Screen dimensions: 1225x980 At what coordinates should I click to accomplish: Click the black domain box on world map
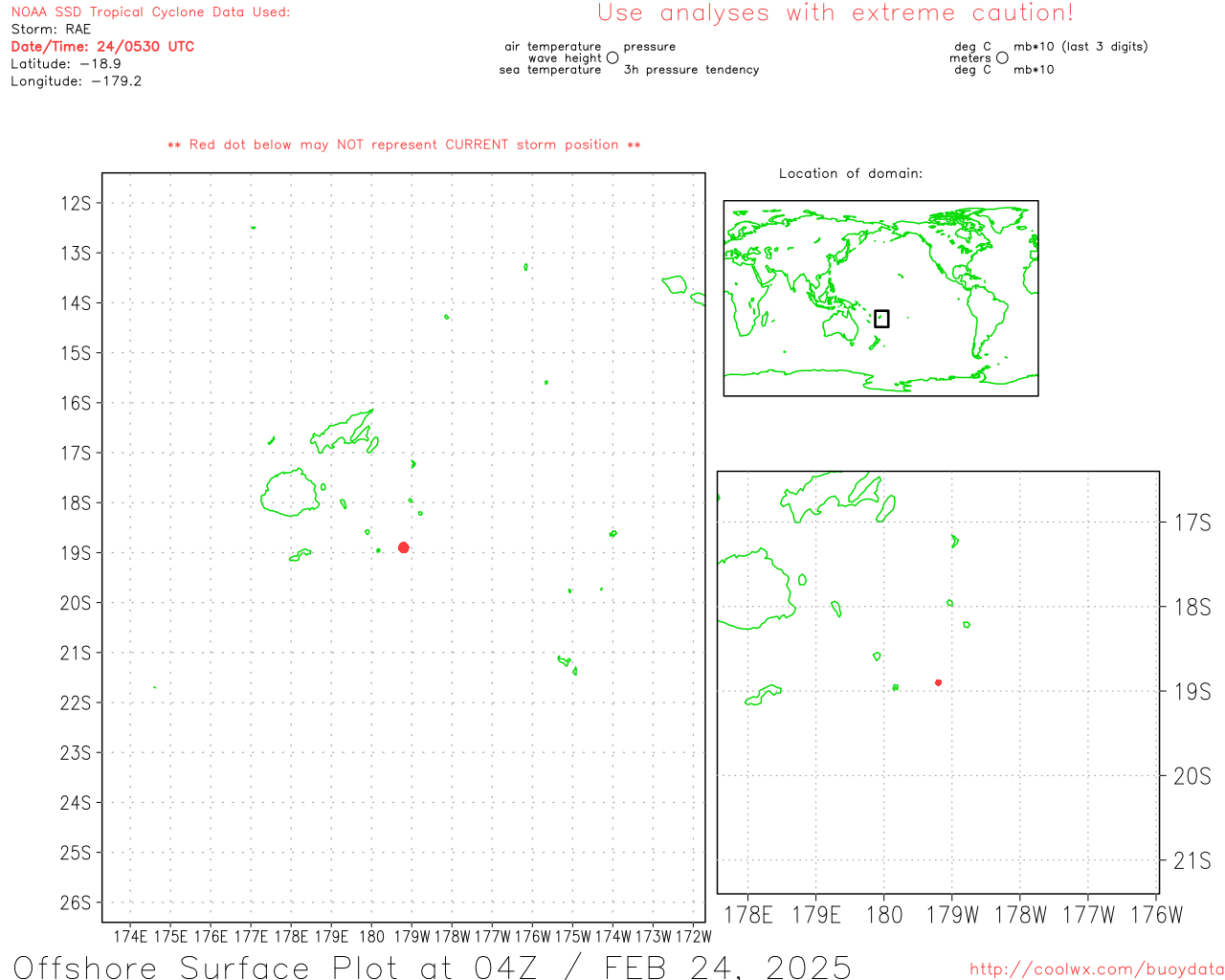click(881, 319)
